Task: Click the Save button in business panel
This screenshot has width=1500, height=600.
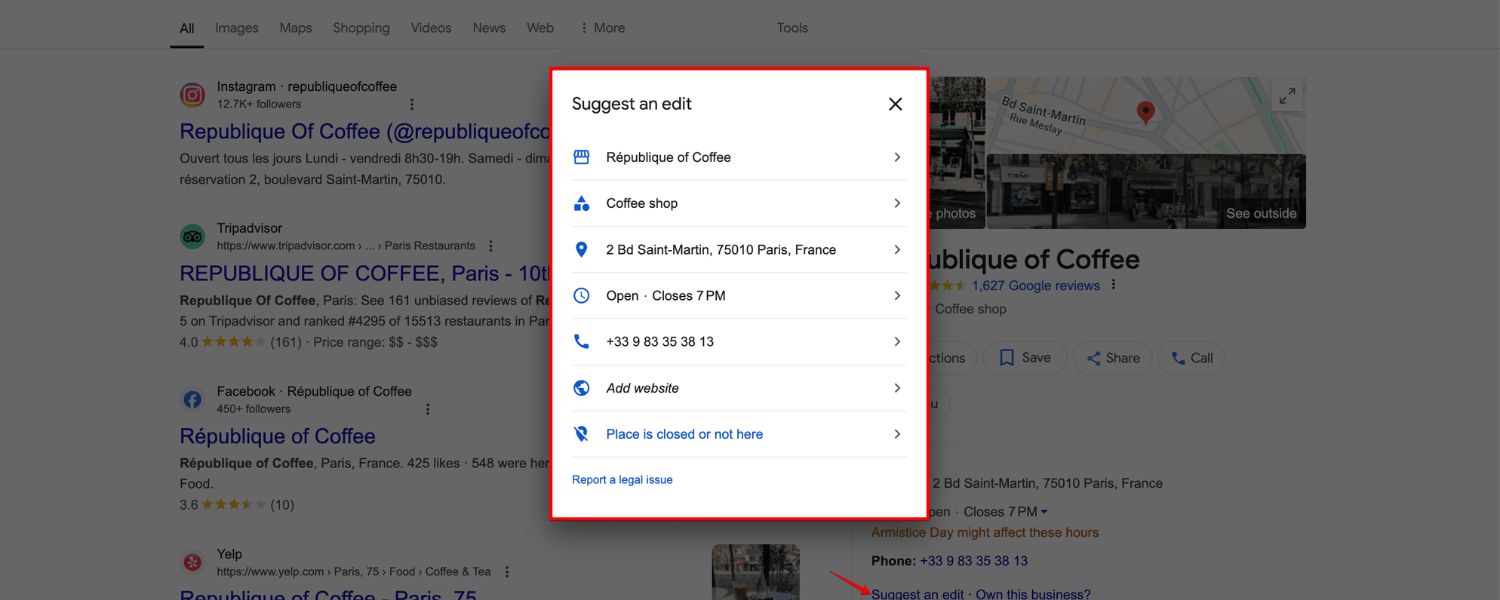Action: pos(1025,358)
